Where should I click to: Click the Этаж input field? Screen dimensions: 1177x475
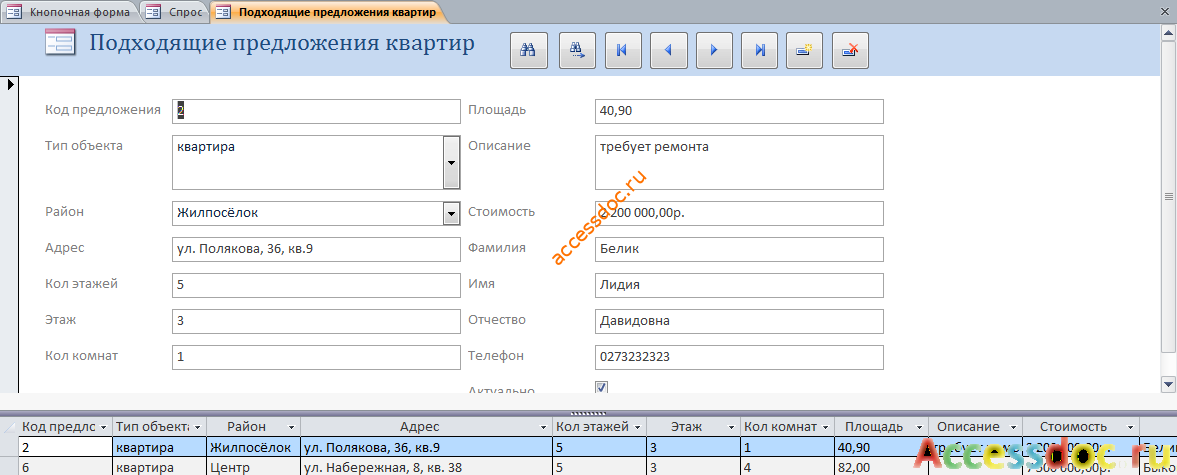point(316,321)
